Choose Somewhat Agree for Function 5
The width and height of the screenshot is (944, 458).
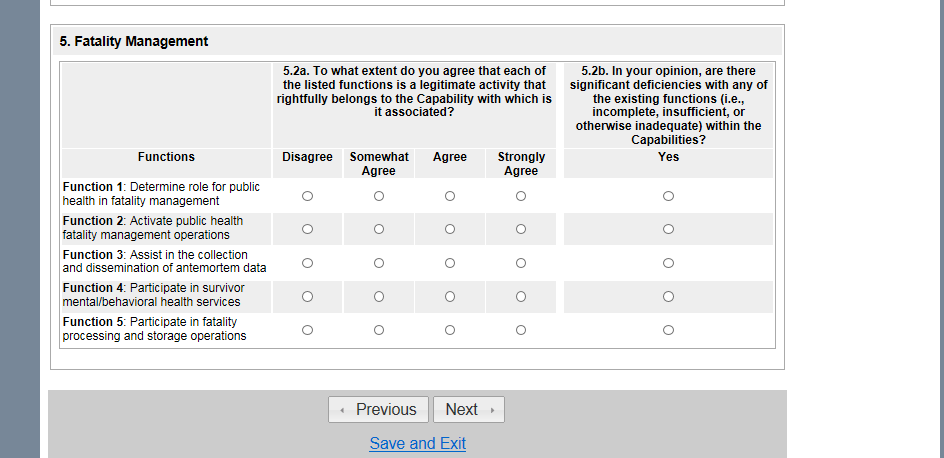(379, 330)
